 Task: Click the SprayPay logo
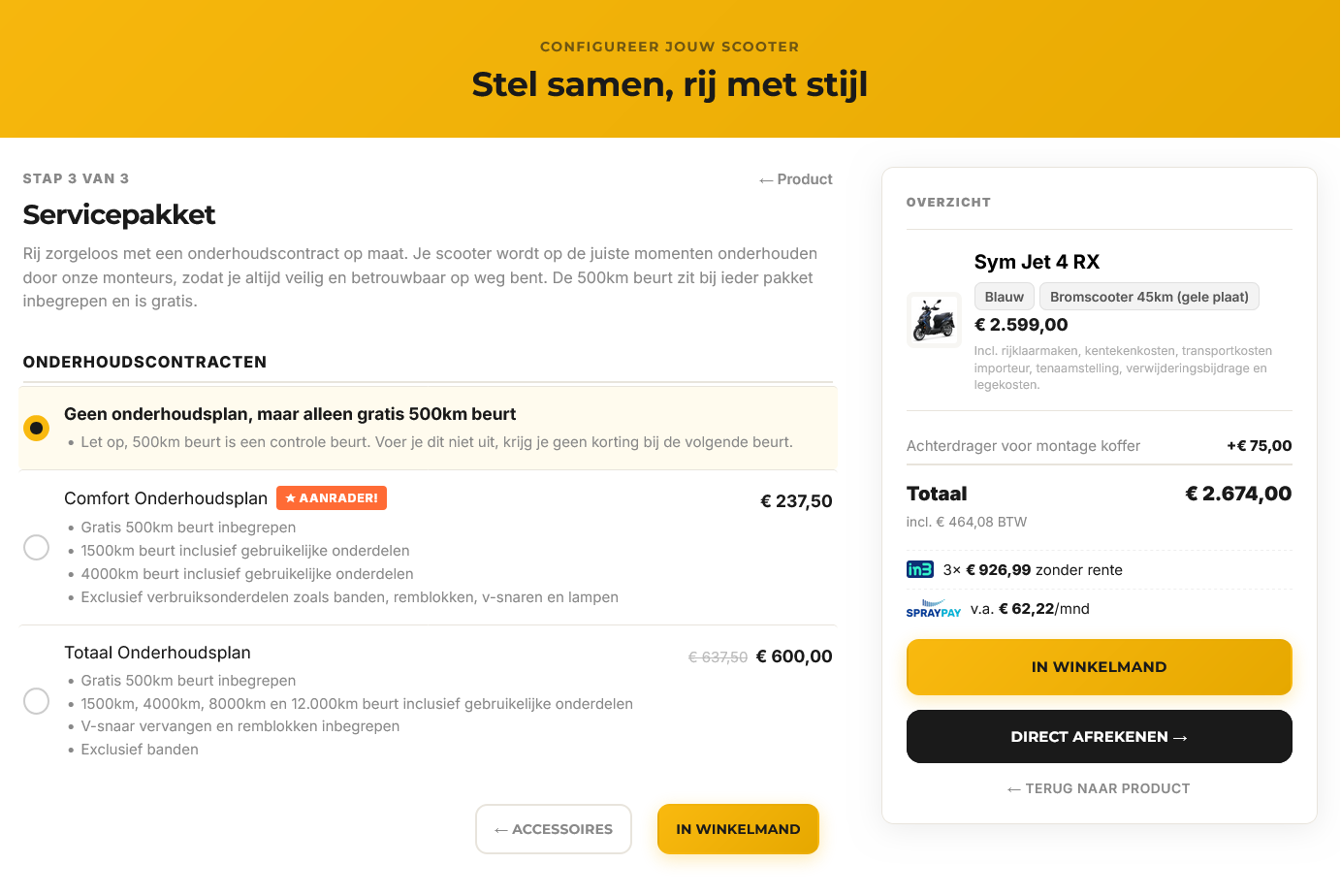934,609
